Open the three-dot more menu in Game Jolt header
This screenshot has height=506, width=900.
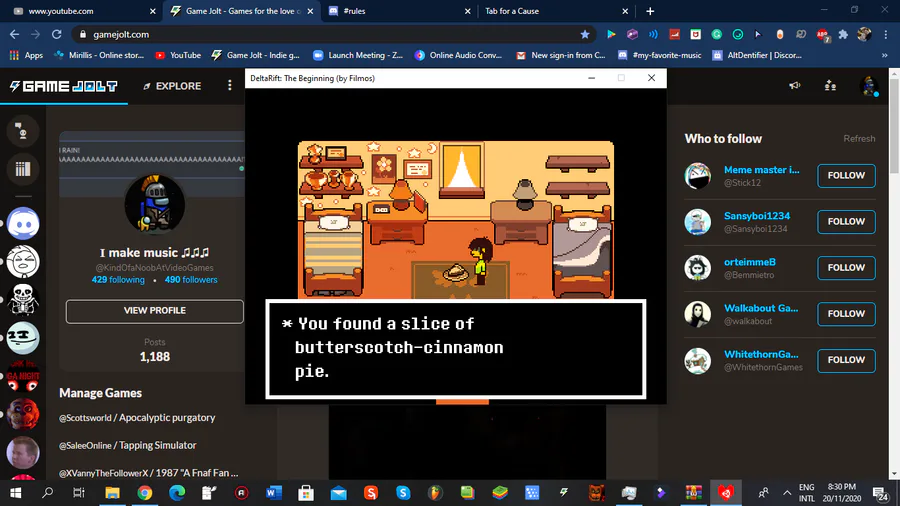click(x=230, y=85)
